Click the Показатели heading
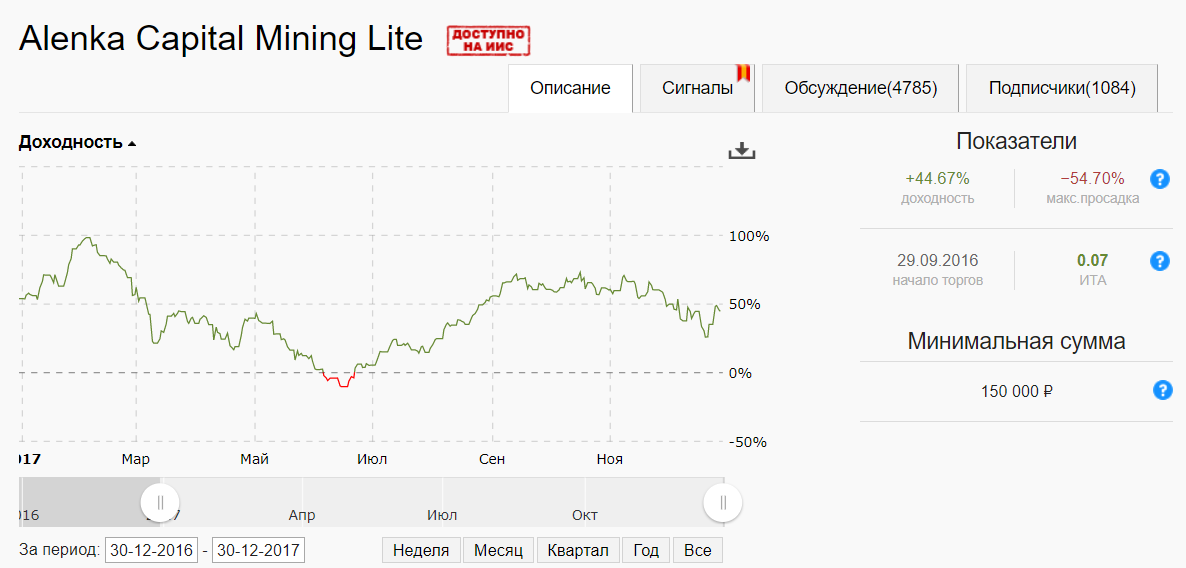The image size is (1186, 568). pos(1016,141)
